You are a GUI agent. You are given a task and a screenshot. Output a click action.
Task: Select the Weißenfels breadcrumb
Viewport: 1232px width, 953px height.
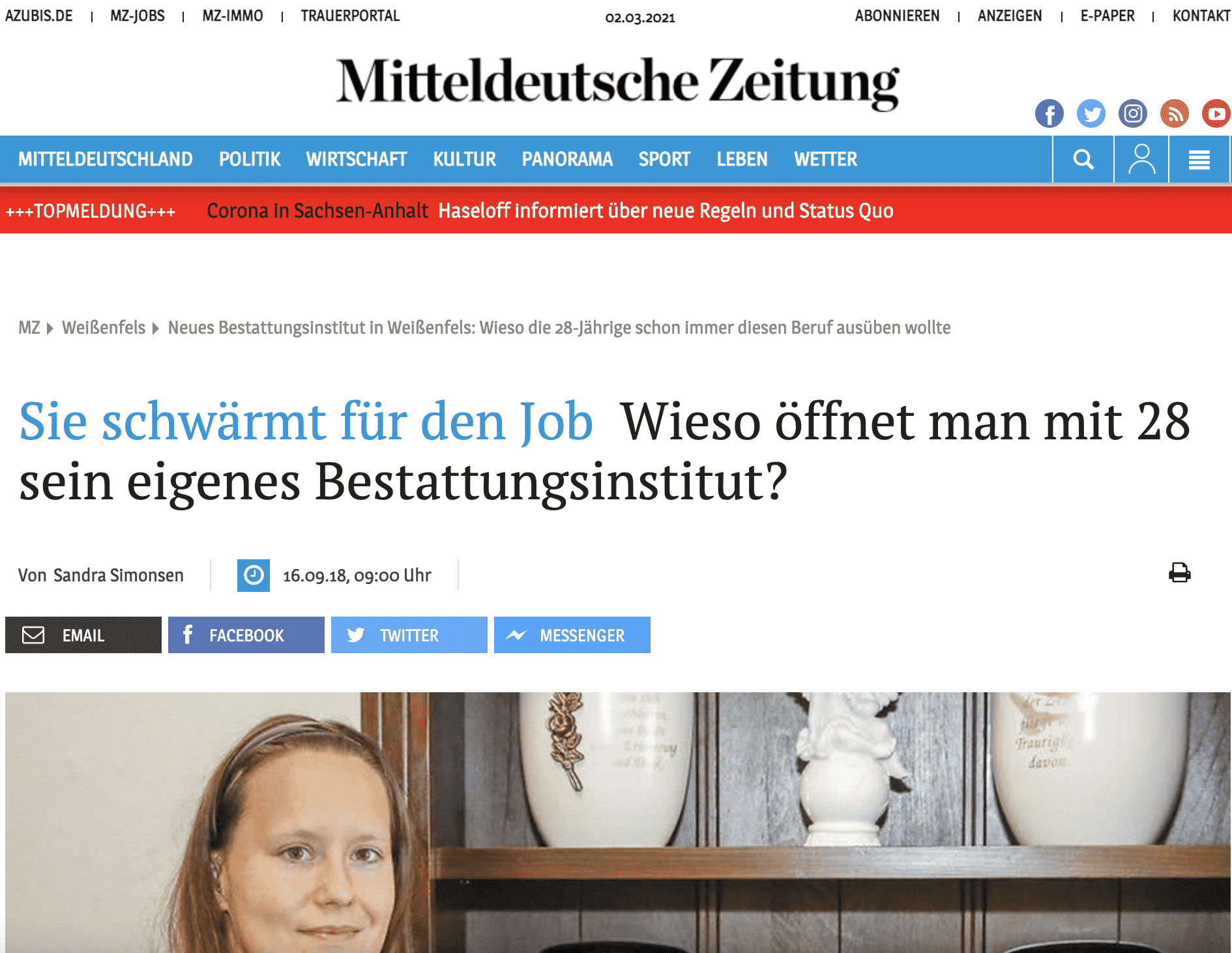click(104, 327)
